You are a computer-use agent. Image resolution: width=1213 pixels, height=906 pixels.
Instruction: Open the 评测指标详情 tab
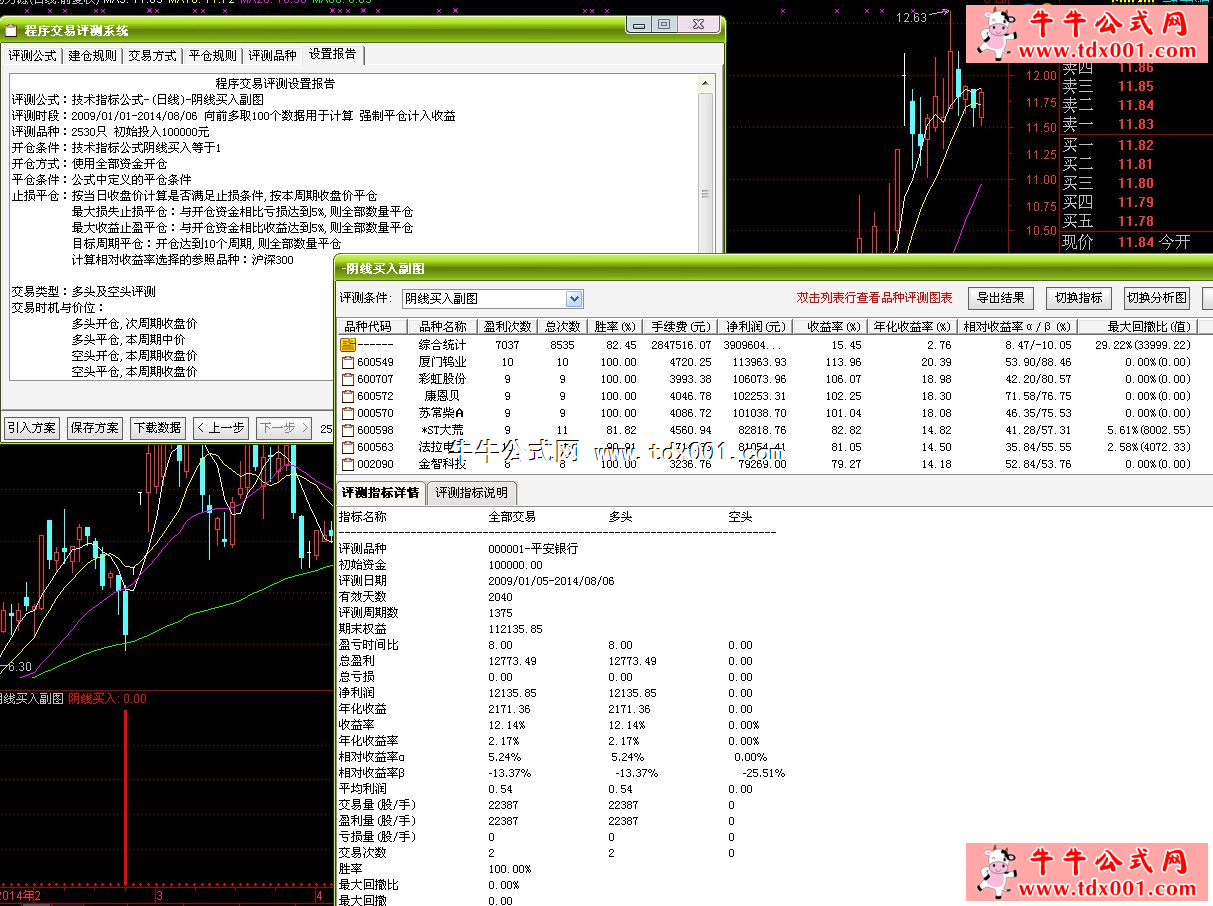[x=380, y=492]
